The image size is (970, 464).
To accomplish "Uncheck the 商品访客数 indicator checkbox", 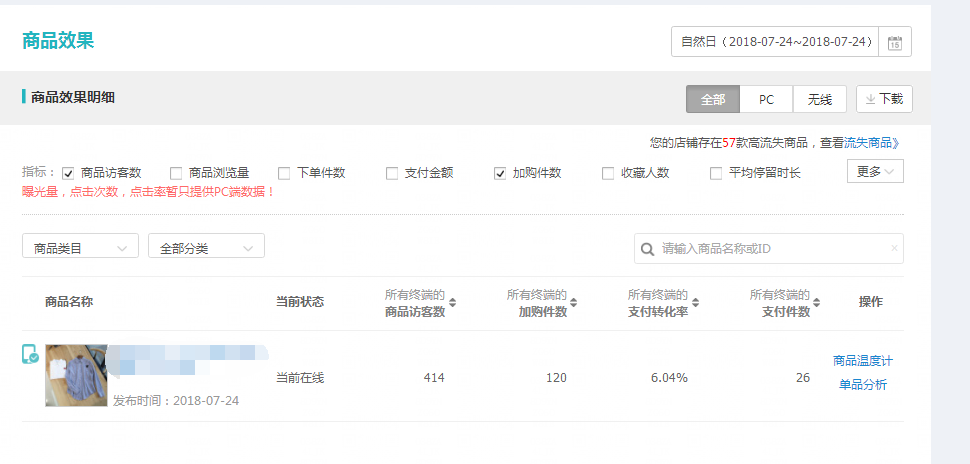I will pos(68,173).
